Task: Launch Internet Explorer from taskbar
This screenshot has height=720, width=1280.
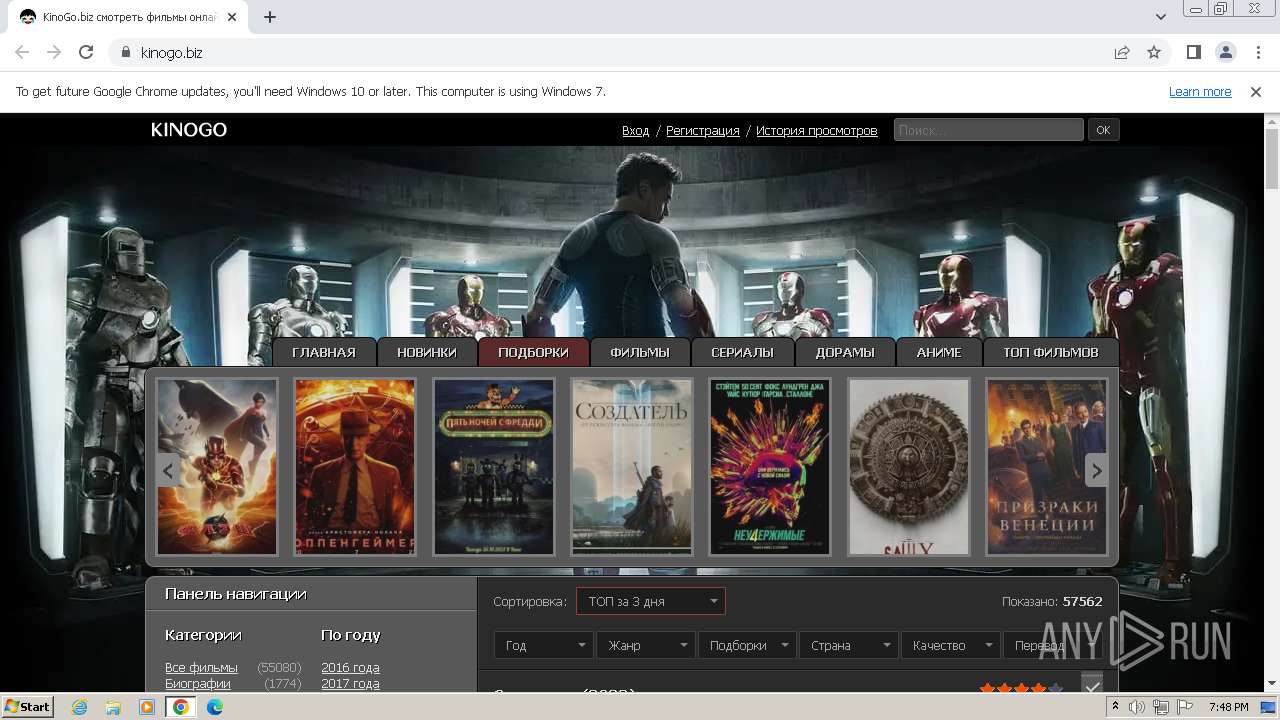Action: click(x=79, y=707)
